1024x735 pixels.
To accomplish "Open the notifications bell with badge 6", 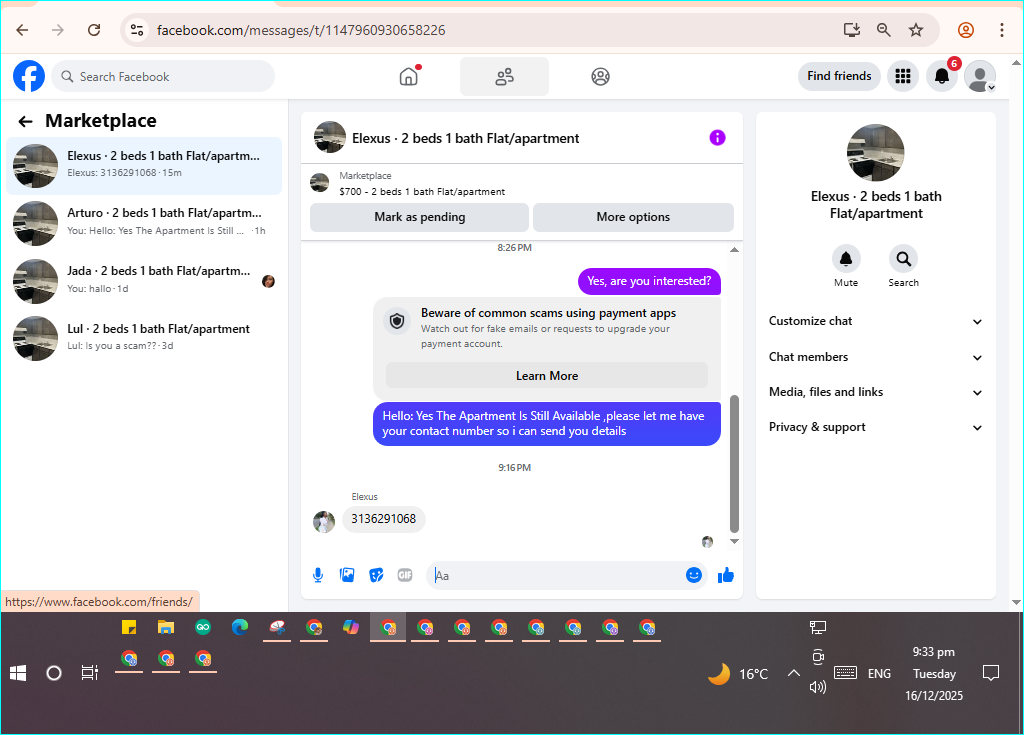I will [942, 76].
